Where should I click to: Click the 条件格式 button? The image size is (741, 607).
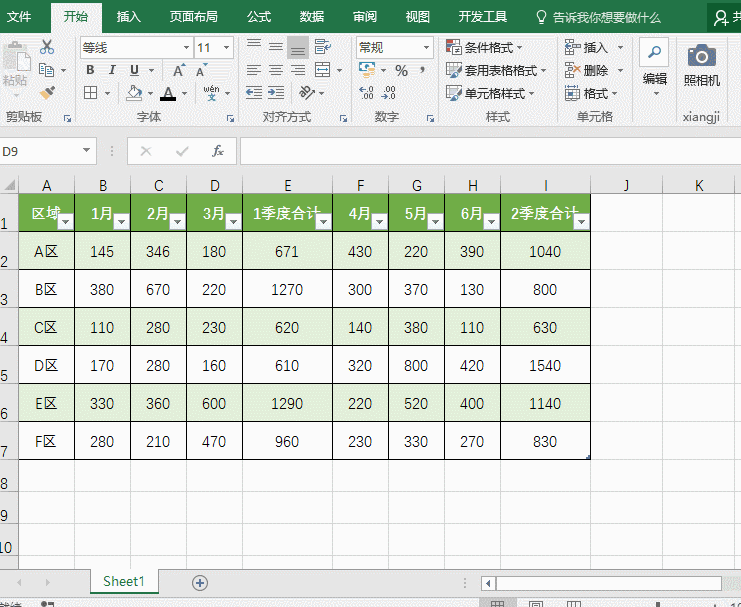click(x=485, y=48)
